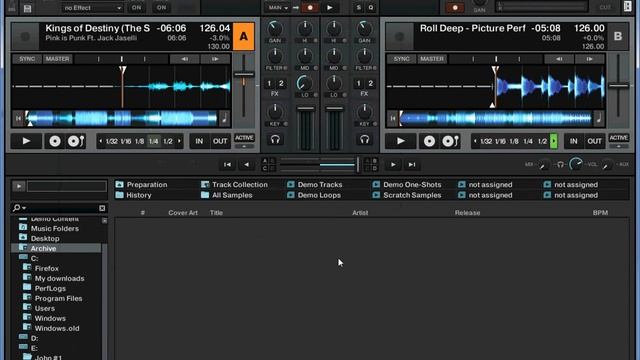Viewport: 640px width, 360px height.
Task: Open search options dropdown magnifier
Action: coord(19,208)
